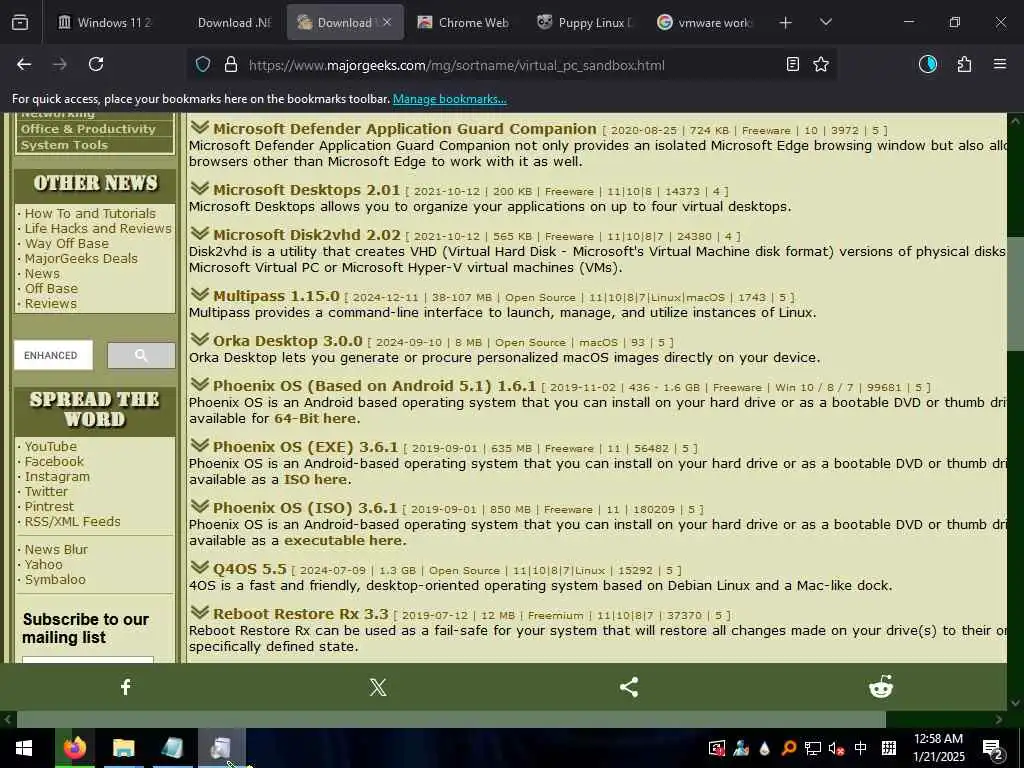Click the sidebar search magnifier button

pyautogui.click(x=141, y=355)
